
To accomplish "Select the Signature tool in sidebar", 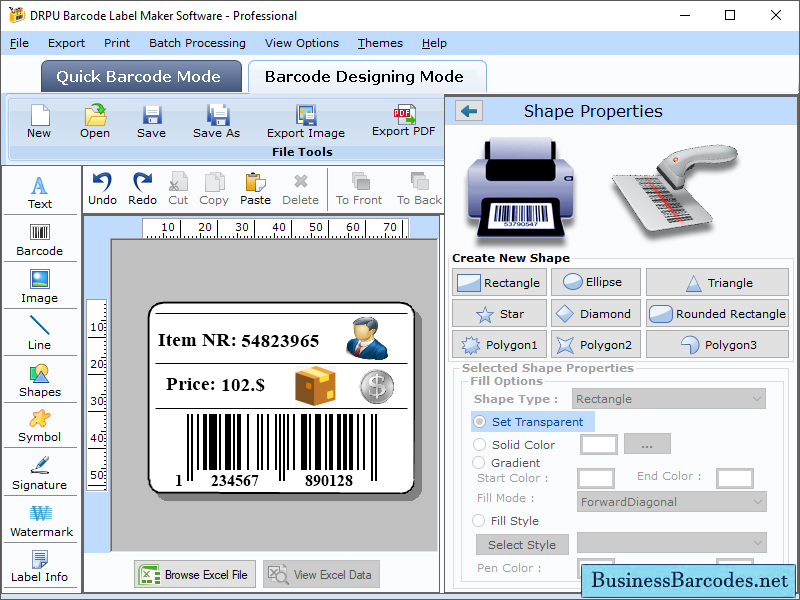I will 40,473.
